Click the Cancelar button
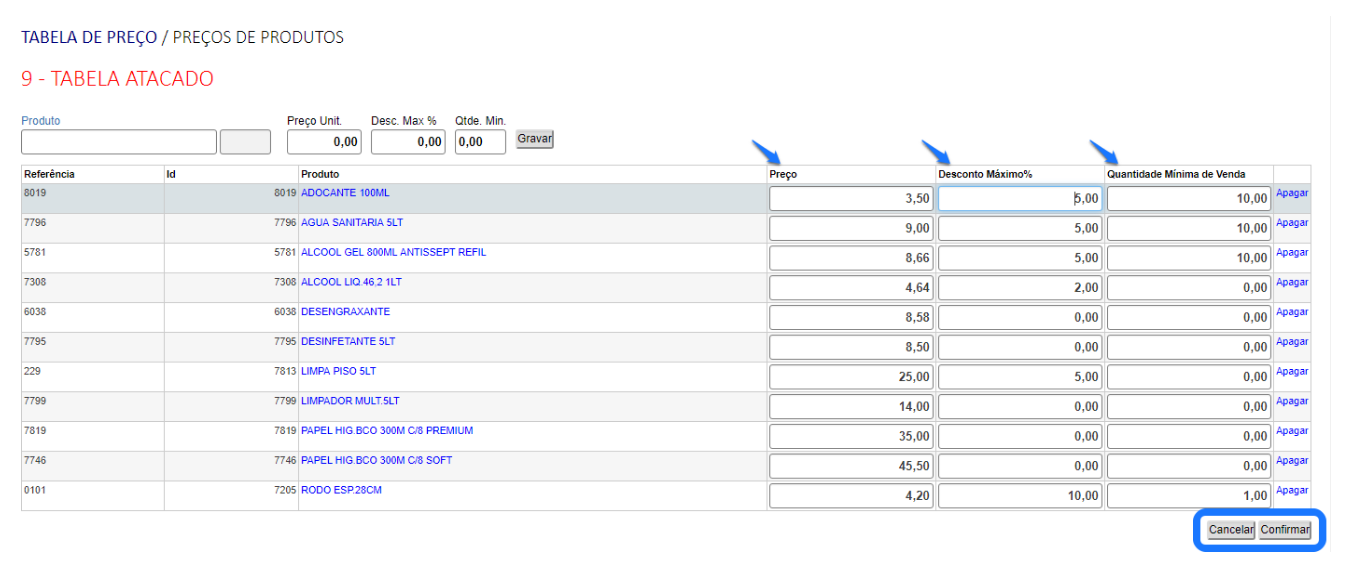Image resolution: width=1346 pixels, height=575 pixels. pos(1230,530)
